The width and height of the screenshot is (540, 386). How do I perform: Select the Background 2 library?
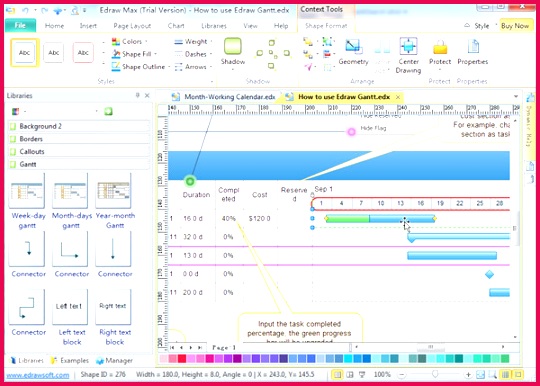pyautogui.click(x=79, y=126)
